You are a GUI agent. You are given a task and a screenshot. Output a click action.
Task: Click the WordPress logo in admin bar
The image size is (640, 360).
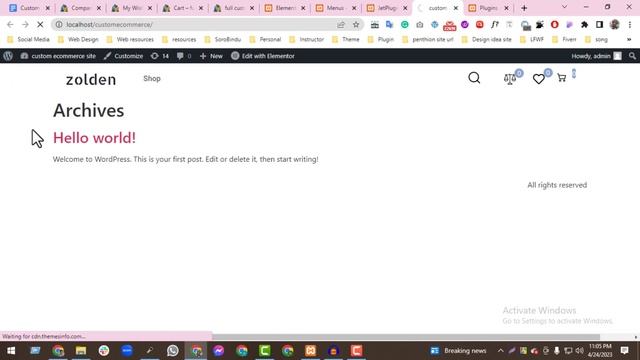[x=8, y=56]
